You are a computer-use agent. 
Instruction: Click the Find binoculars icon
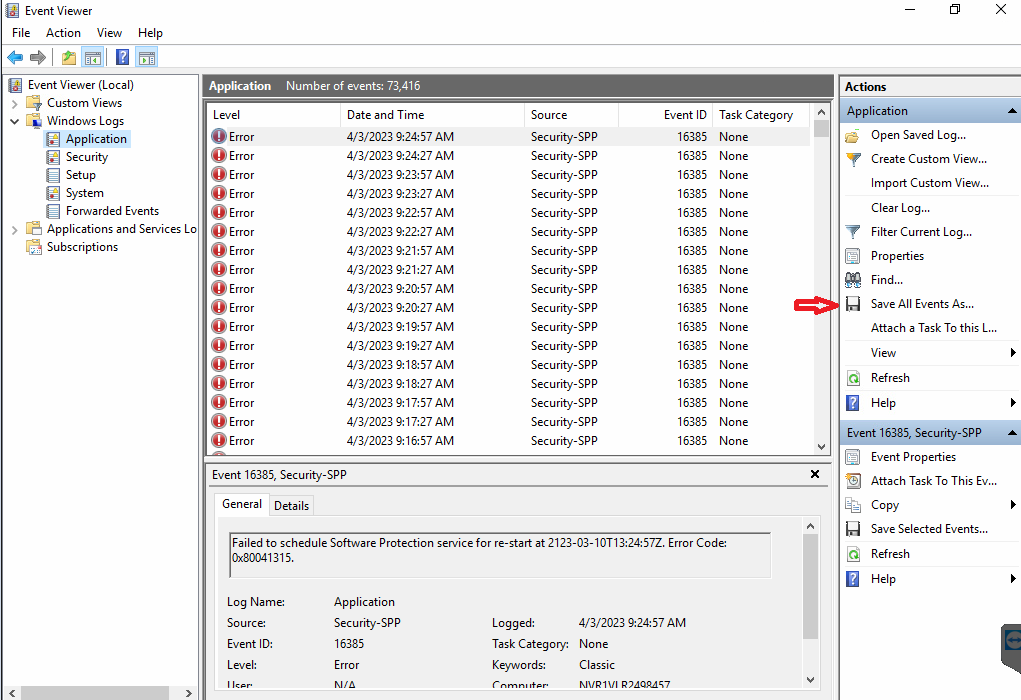pos(853,280)
